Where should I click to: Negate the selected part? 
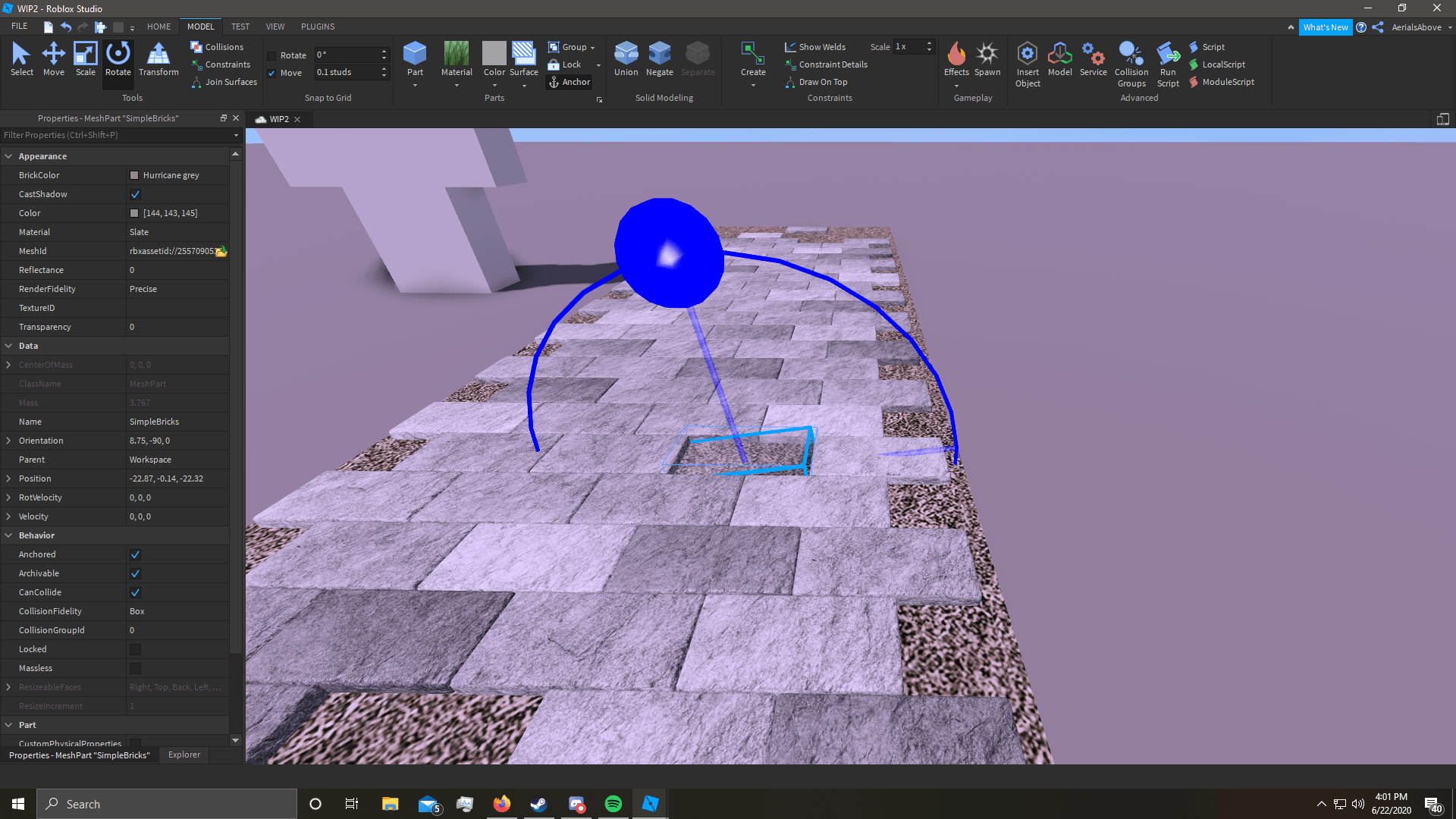(x=659, y=59)
